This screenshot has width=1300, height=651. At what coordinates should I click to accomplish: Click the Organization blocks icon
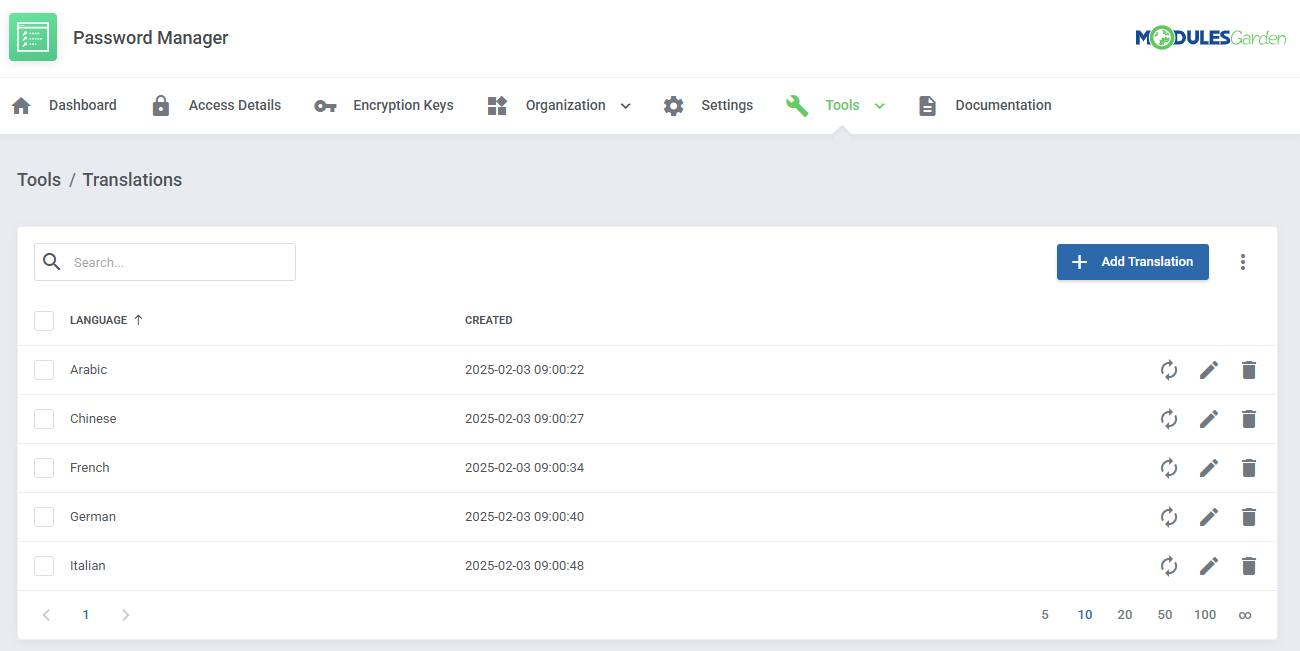pos(497,106)
